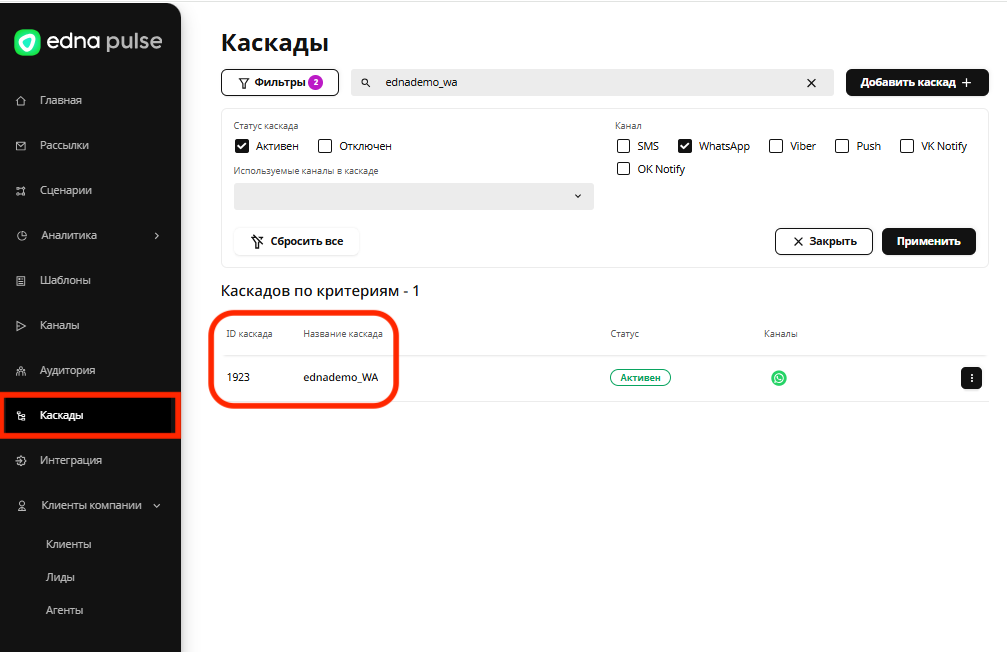The image size is (1007, 652).
Task: Click the Каскады sidebar icon
Action: (21, 416)
